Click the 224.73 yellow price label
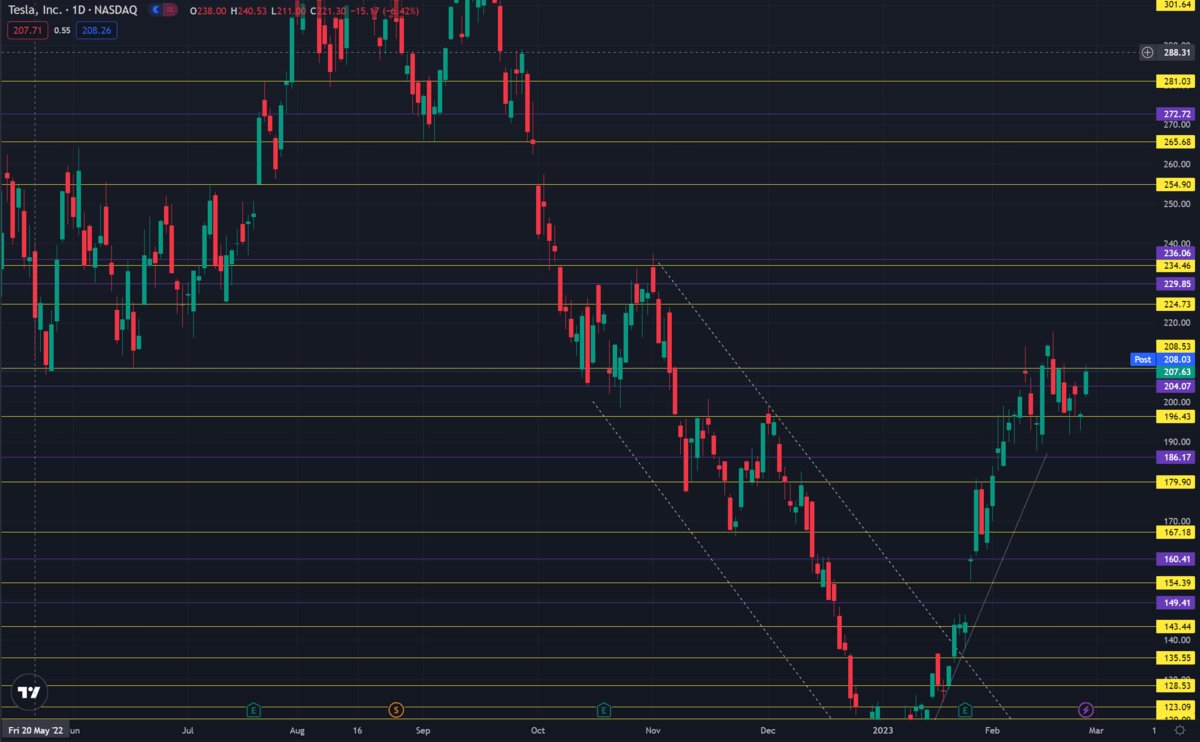The width and height of the screenshot is (1200, 742). (1176, 304)
